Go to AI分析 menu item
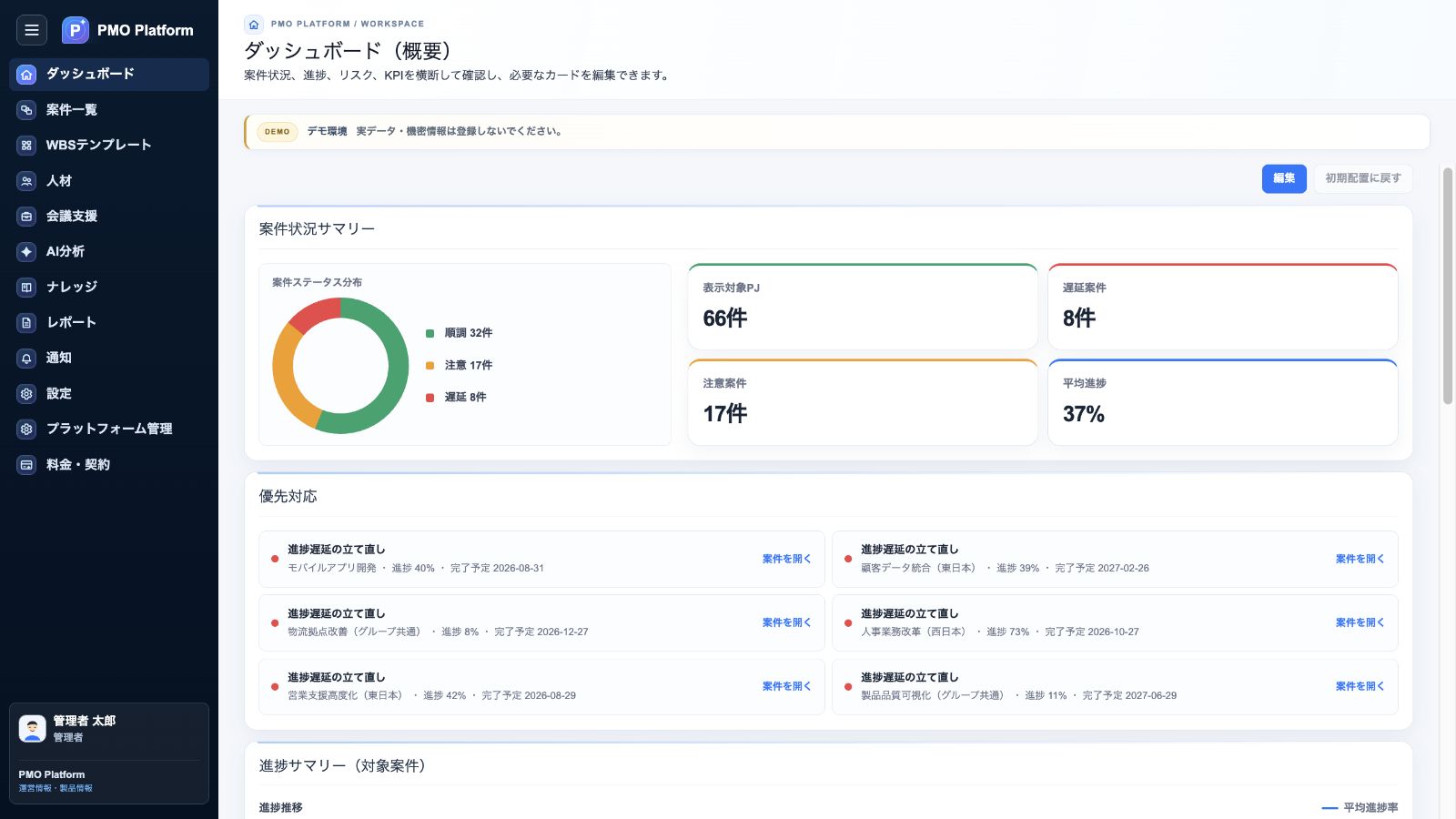The width and height of the screenshot is (1456, 819). (x=109, y=251)
